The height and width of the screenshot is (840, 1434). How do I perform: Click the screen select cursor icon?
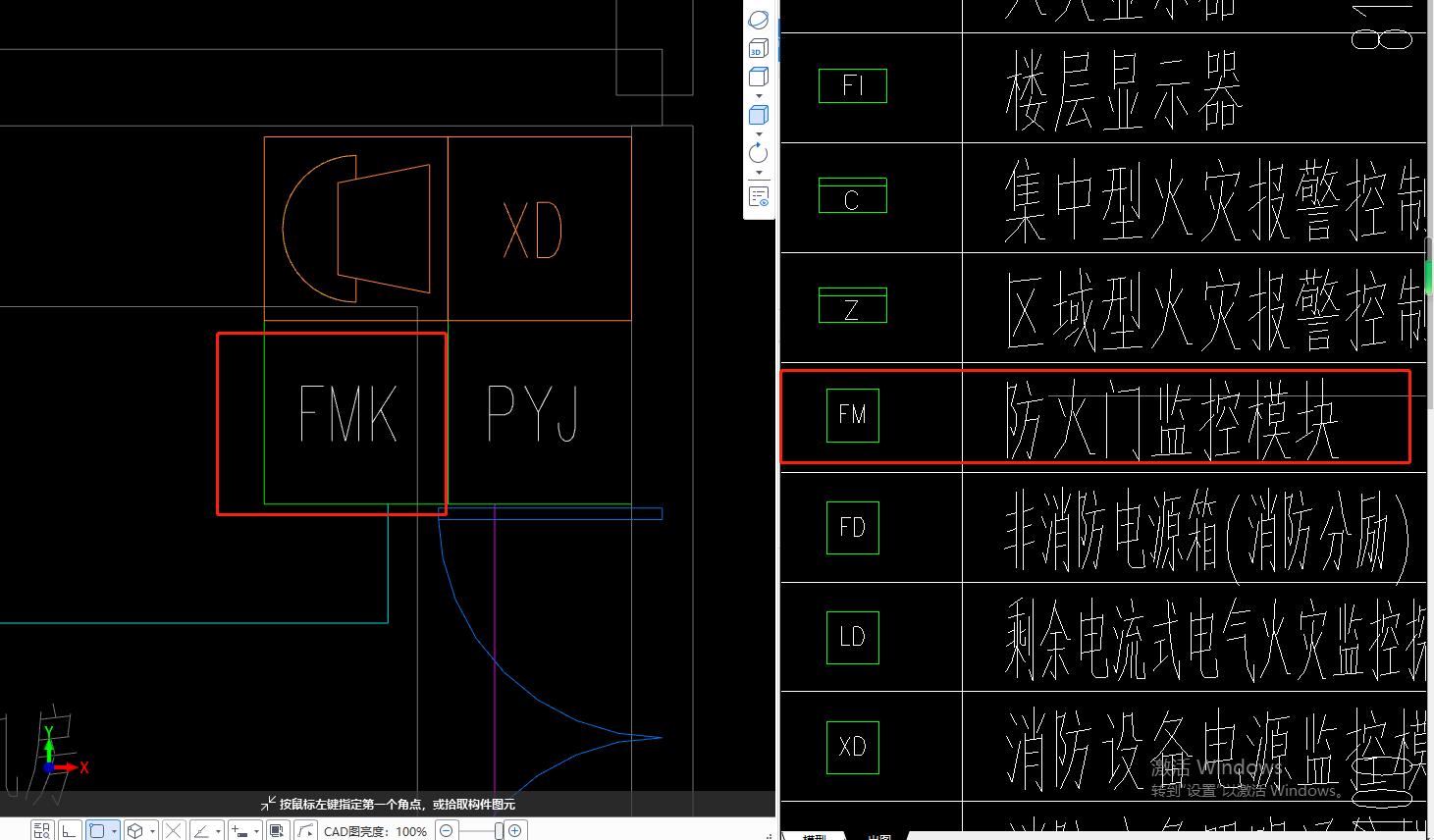(278, 831)
